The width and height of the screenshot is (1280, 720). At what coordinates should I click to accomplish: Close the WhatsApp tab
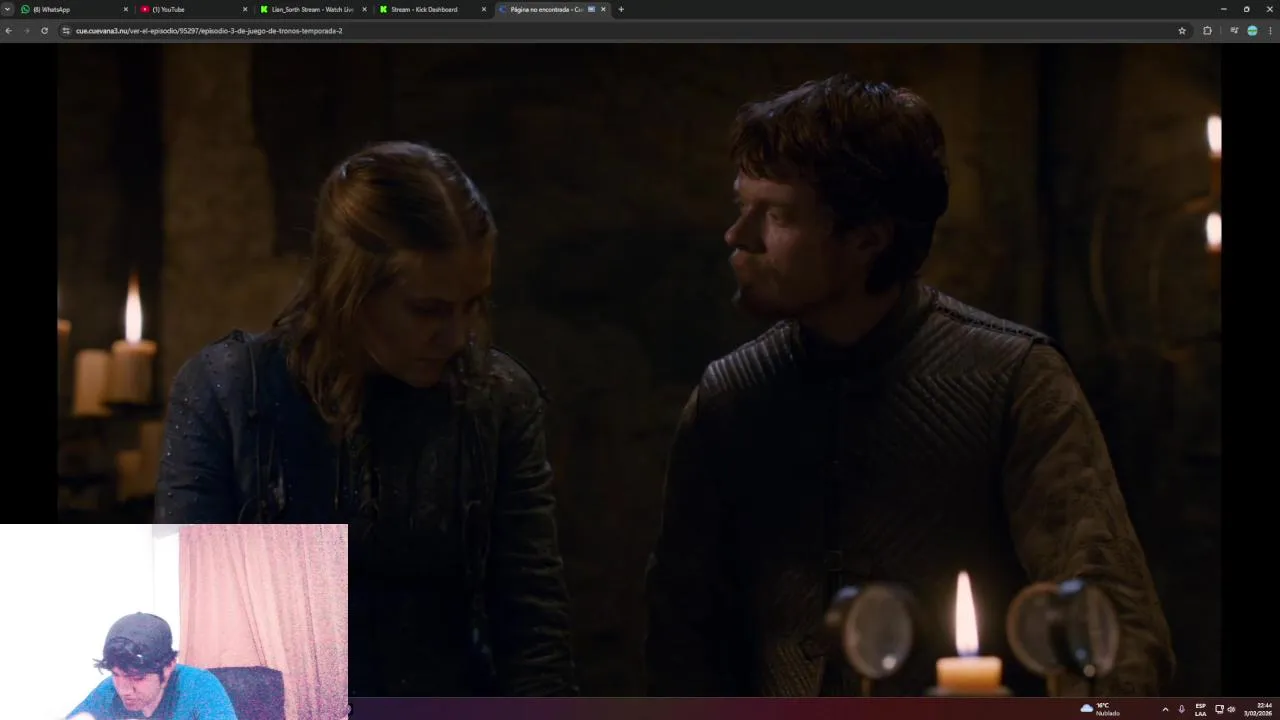(x=126, y=9)
